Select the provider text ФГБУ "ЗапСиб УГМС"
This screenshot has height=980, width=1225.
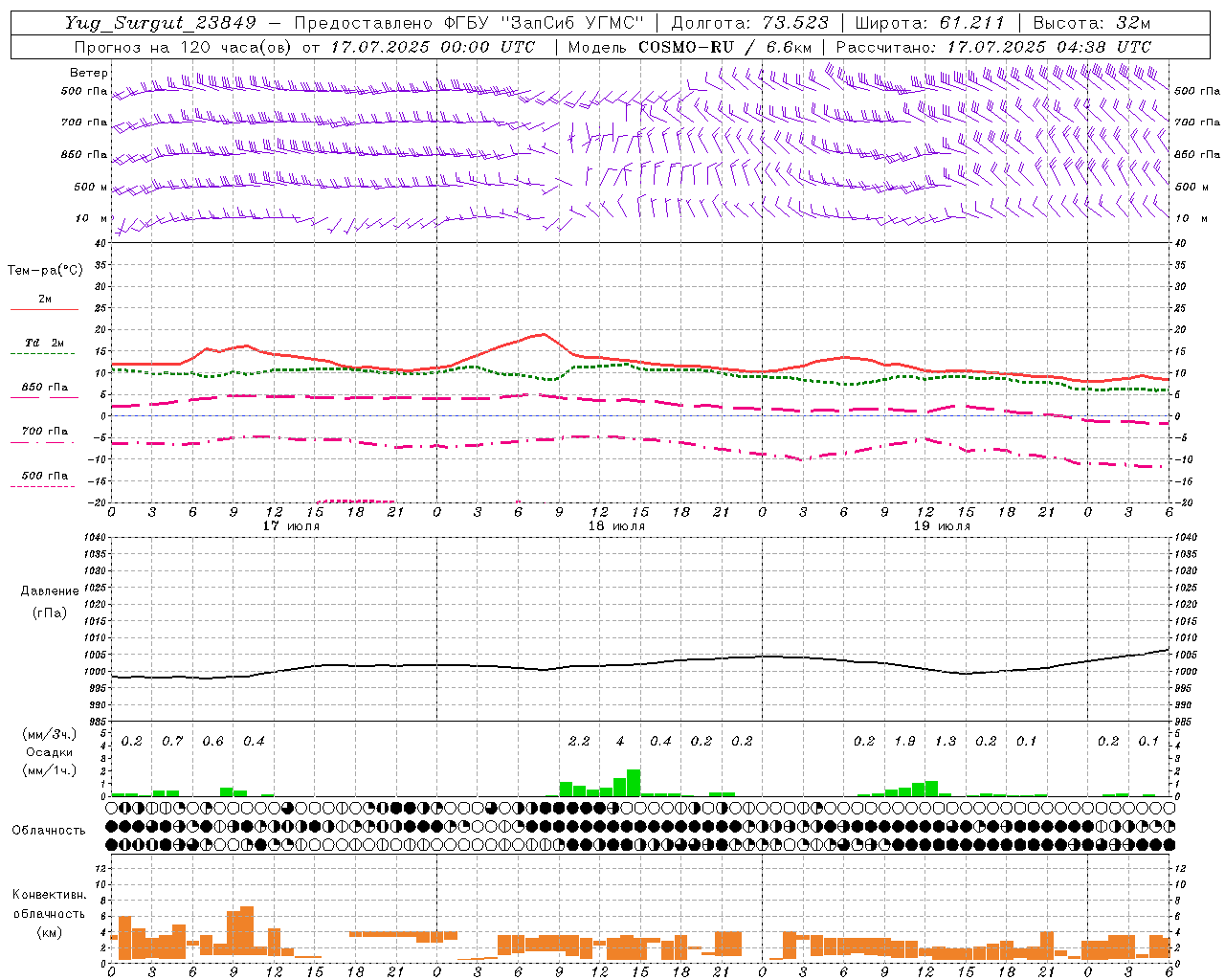coord(545,23)
